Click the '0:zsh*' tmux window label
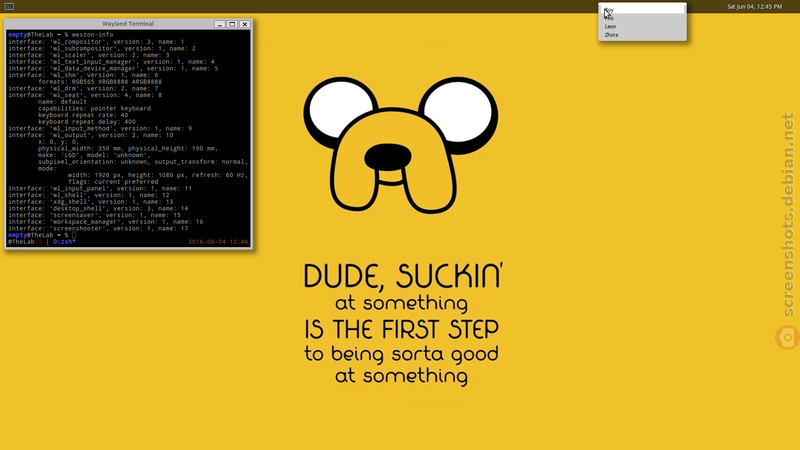800x450 pixels. [x=64, y=241]
